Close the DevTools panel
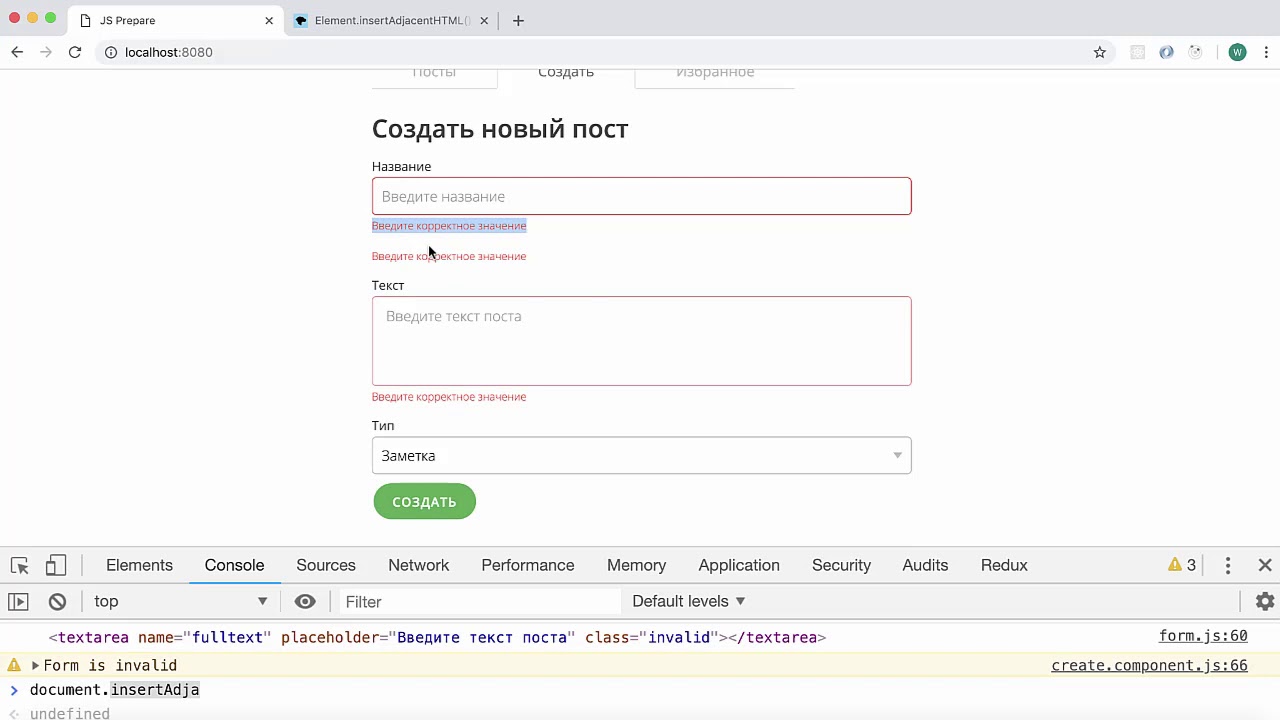 tap(1265, 565)
